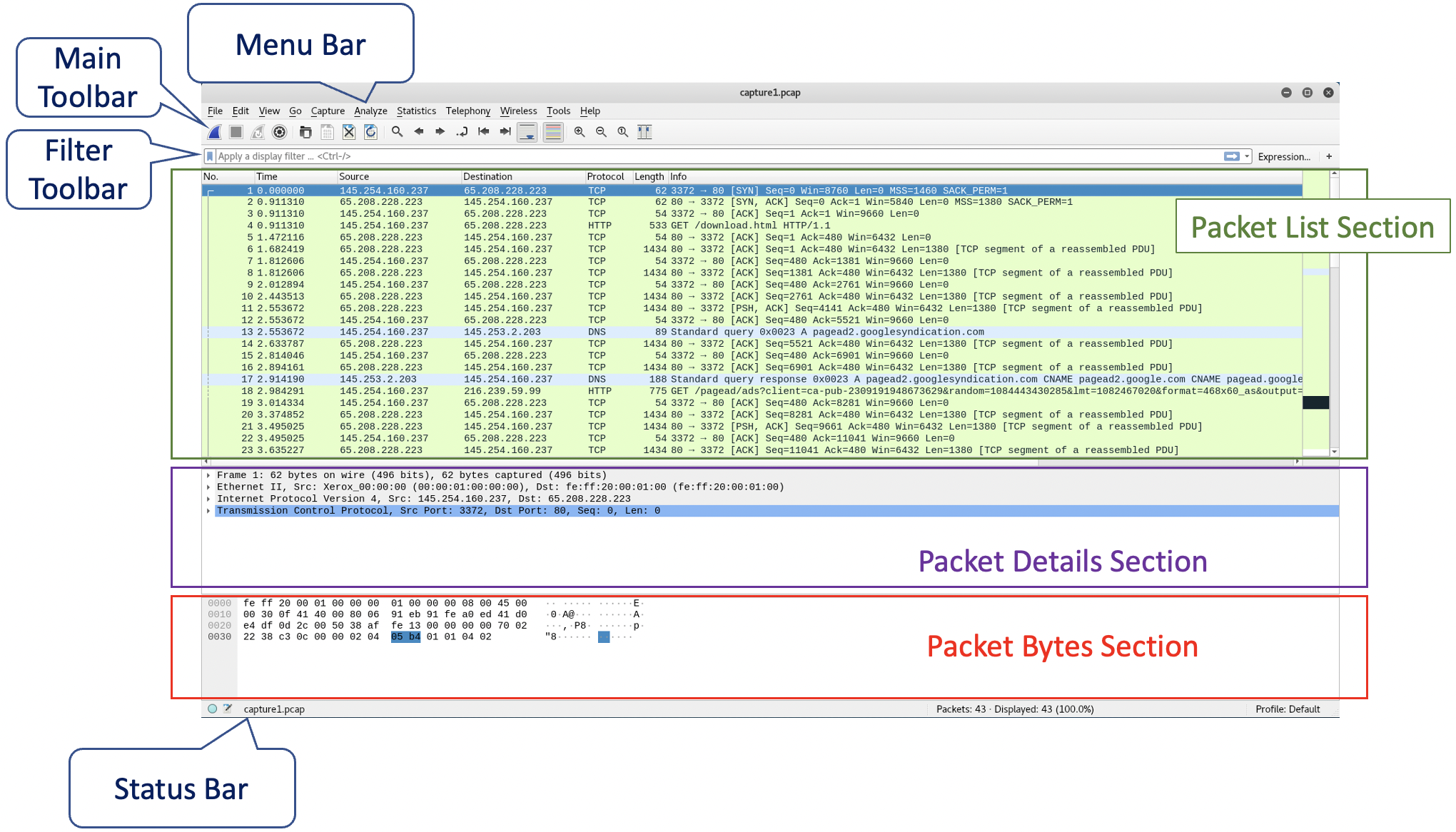
Task: Open the Statistics menu
Action: (x=416, y=111)
